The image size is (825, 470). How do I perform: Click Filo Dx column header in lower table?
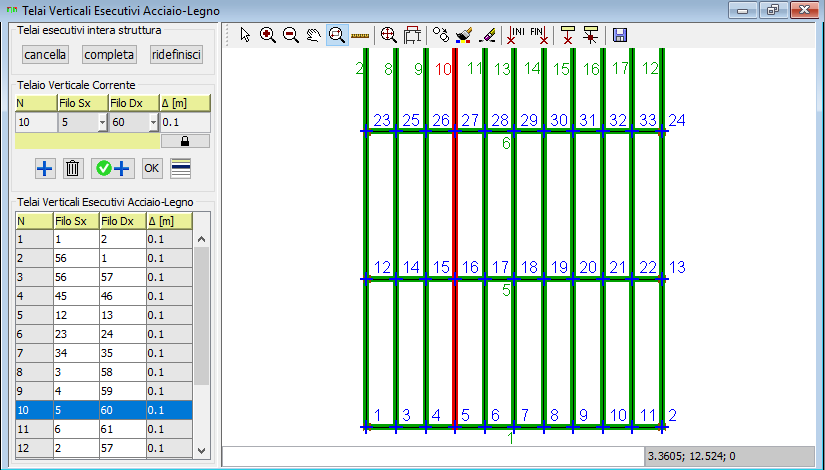123,221
